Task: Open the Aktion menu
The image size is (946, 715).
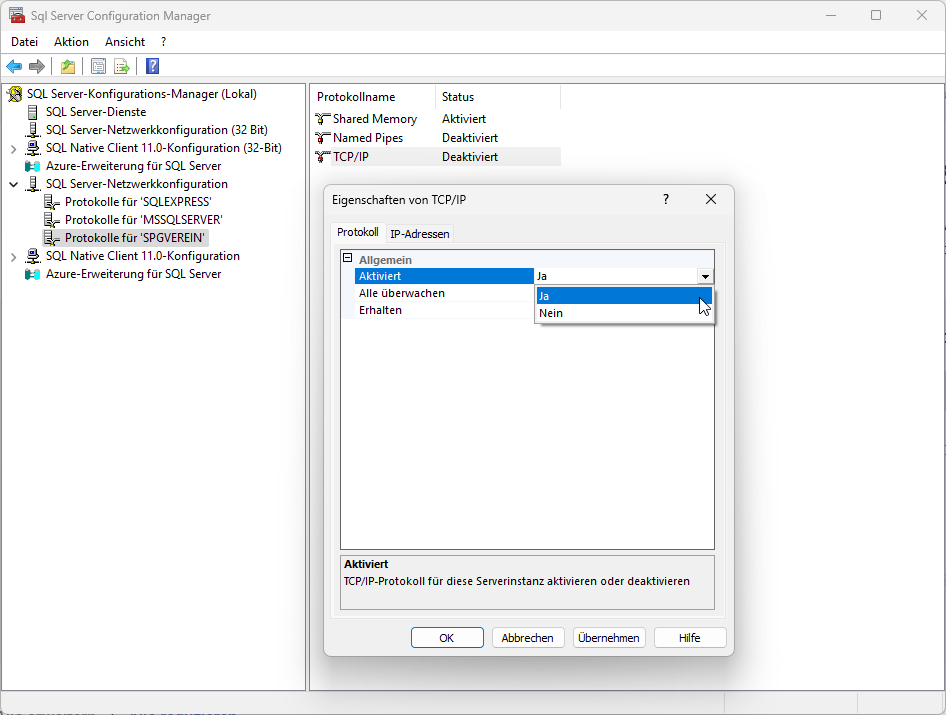Action: click(x=71, y=42)
